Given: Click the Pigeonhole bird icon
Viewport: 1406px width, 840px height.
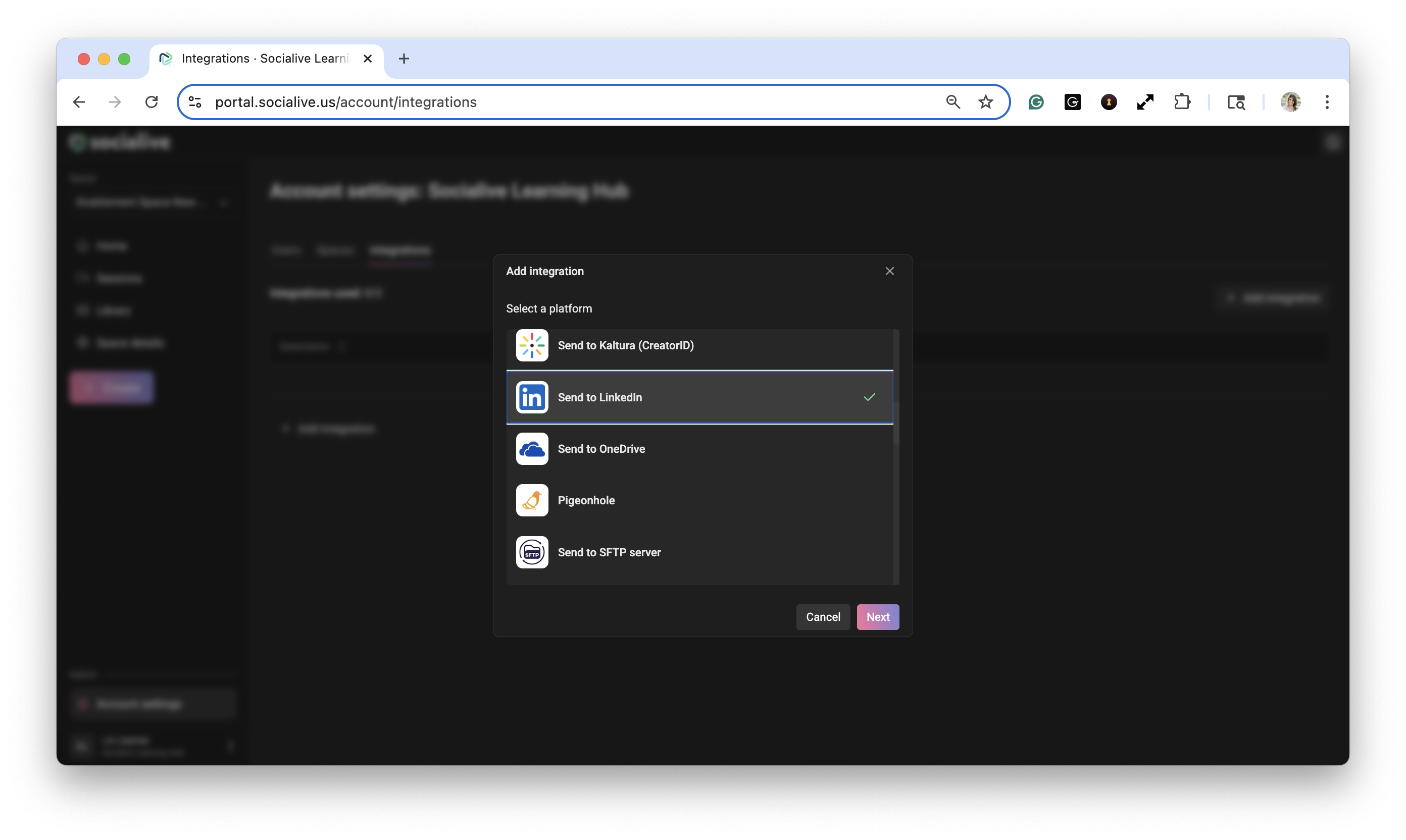Looking at the screenshot, I should coord(532,500).
